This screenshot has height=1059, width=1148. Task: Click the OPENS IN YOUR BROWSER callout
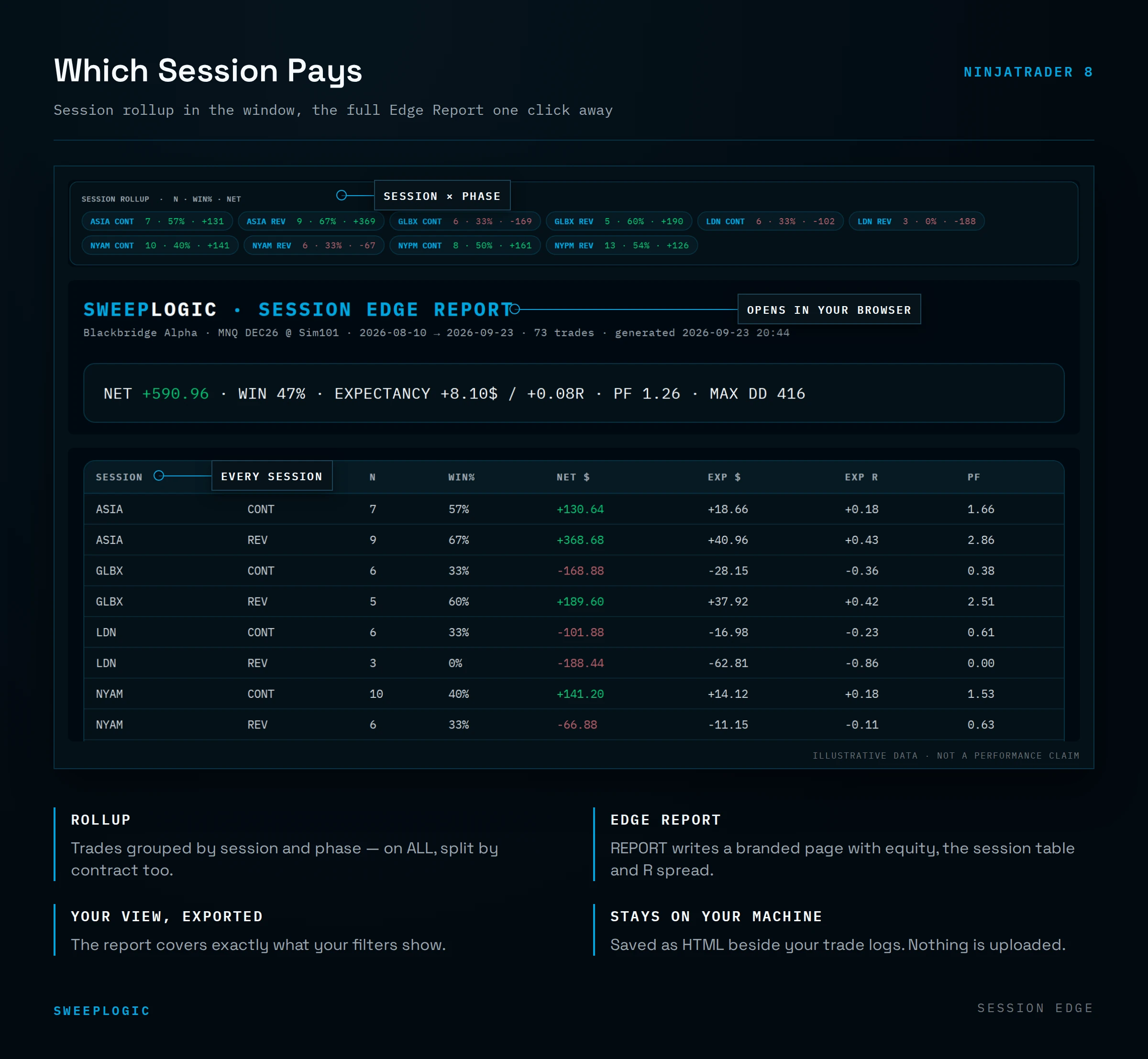tap(829, 309)
